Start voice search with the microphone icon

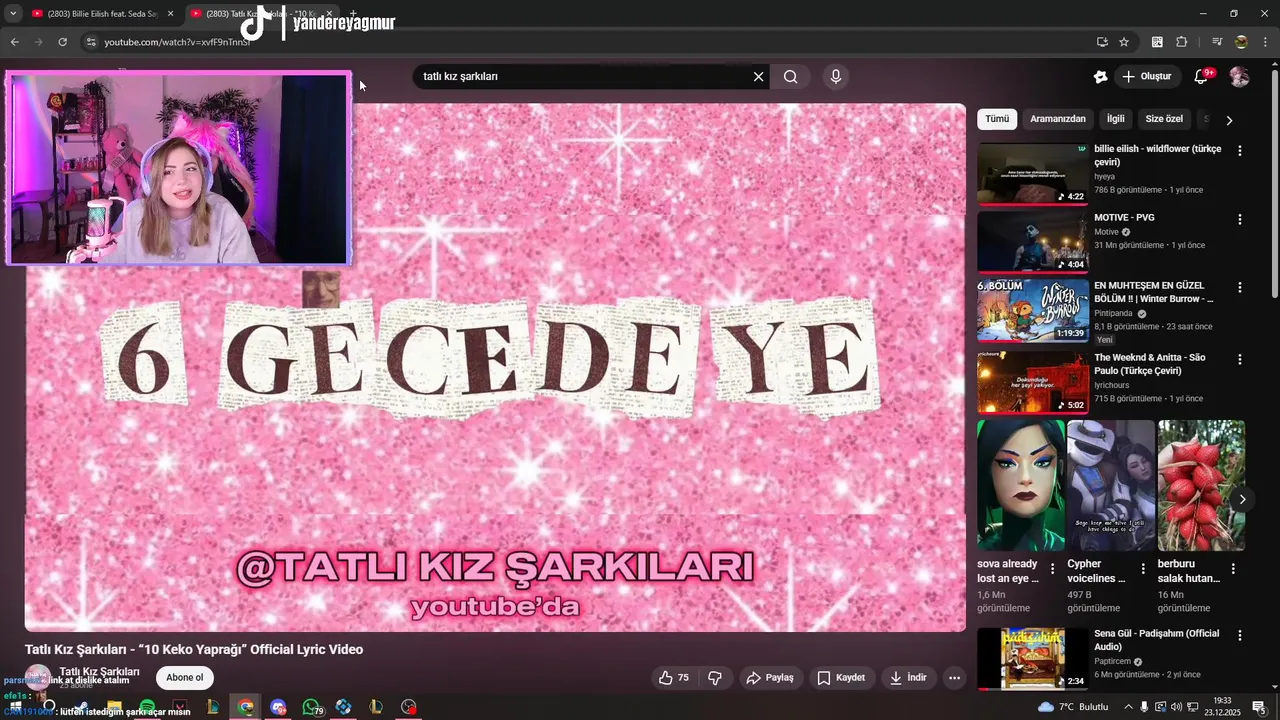836,77
